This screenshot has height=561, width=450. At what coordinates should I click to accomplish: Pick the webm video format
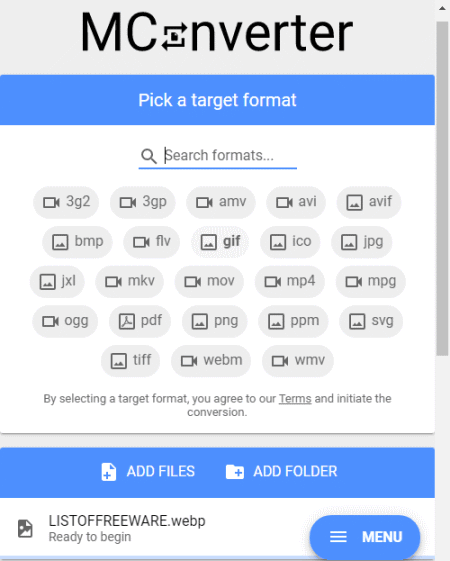211,361
